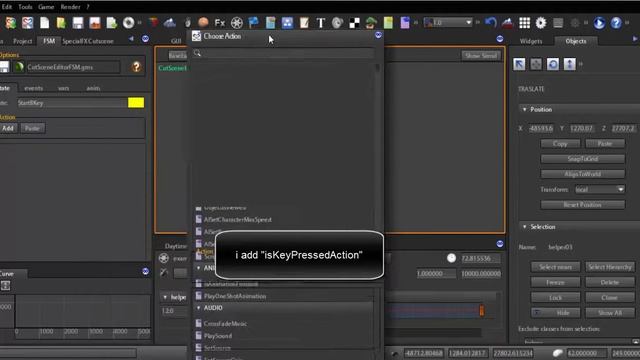Click the white clock icon beside 72.815536
Image resolution: width=640 pixels, height=360 pixels.
click(x=451, y=258)
